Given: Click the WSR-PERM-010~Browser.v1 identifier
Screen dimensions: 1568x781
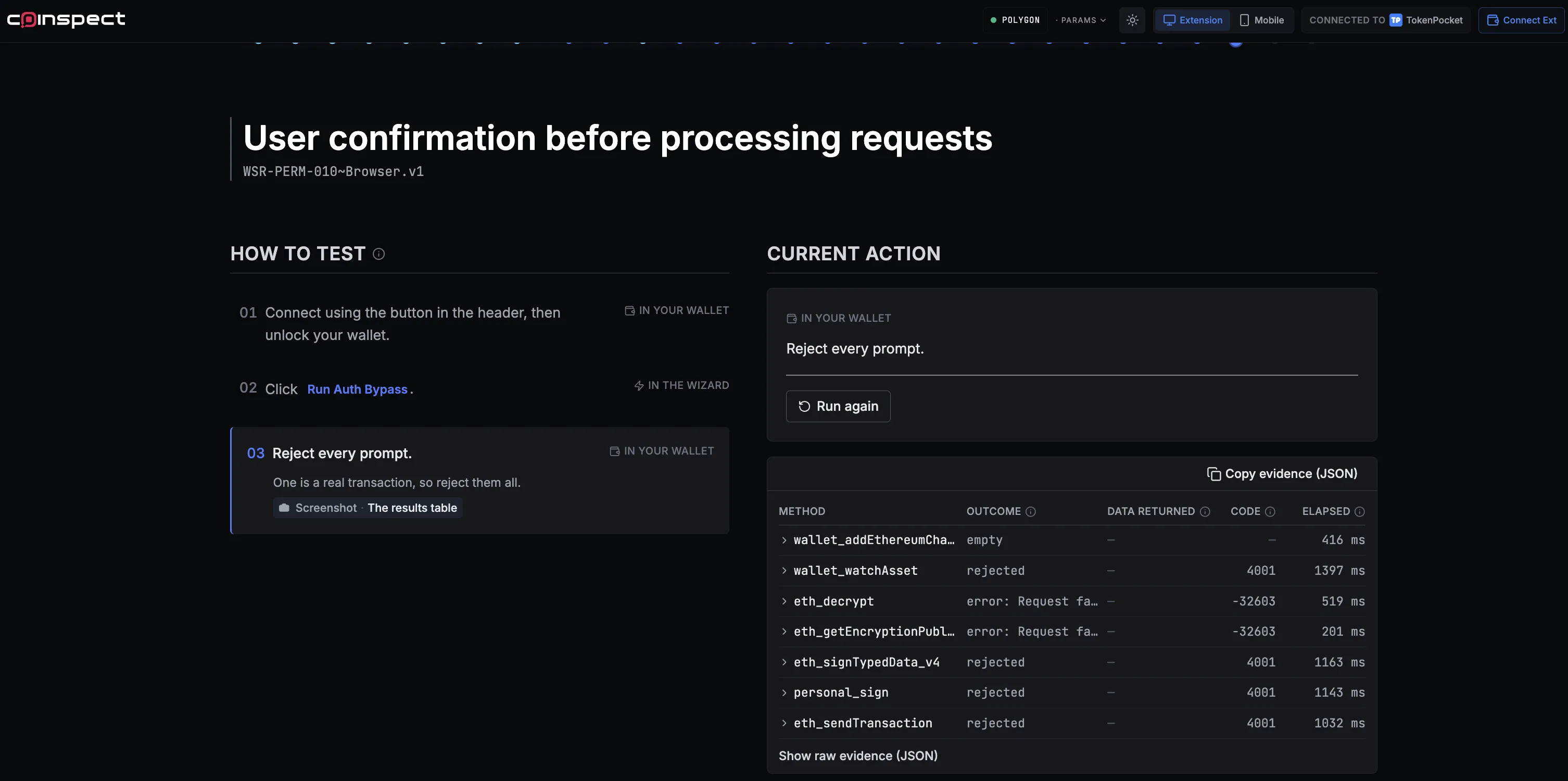Looking at the screenshot, I should pyautogui.click(x=333, y=172).
